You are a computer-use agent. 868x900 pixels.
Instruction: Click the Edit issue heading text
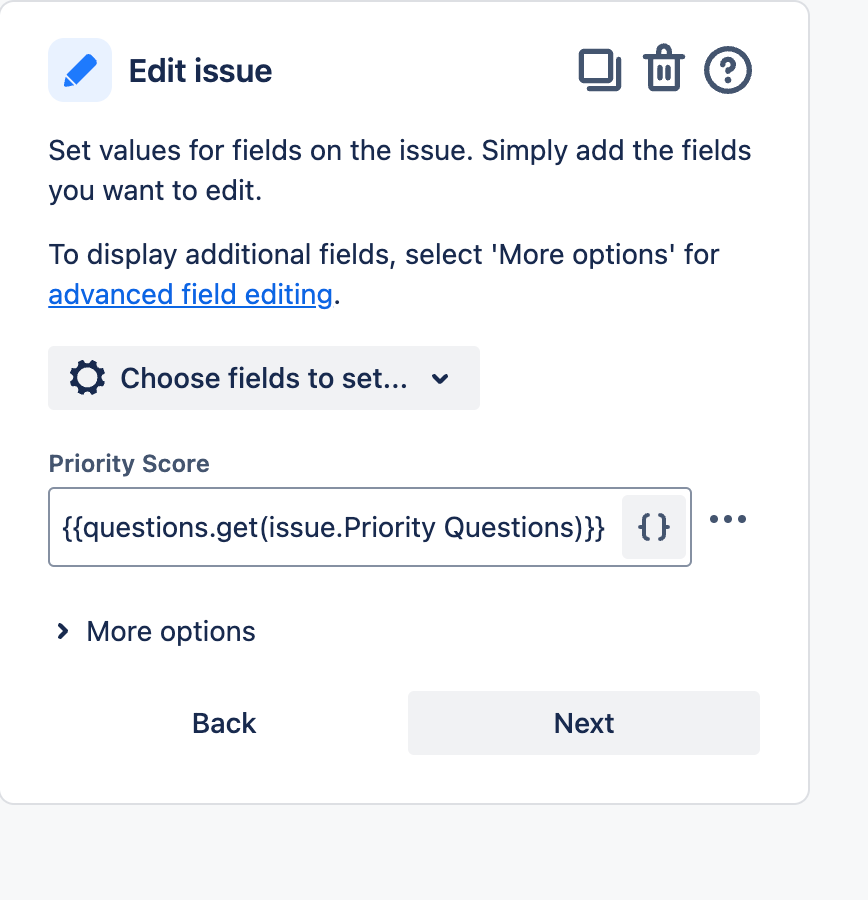(x=200, y=71)
